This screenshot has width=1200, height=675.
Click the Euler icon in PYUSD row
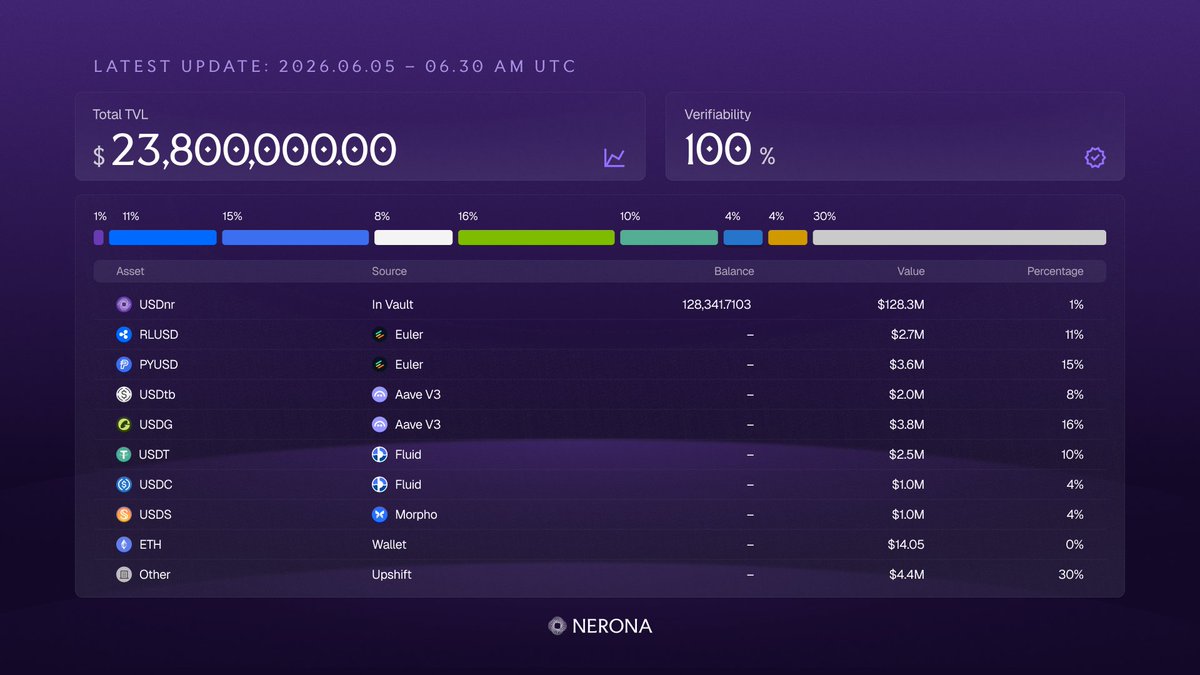(380, 364)
